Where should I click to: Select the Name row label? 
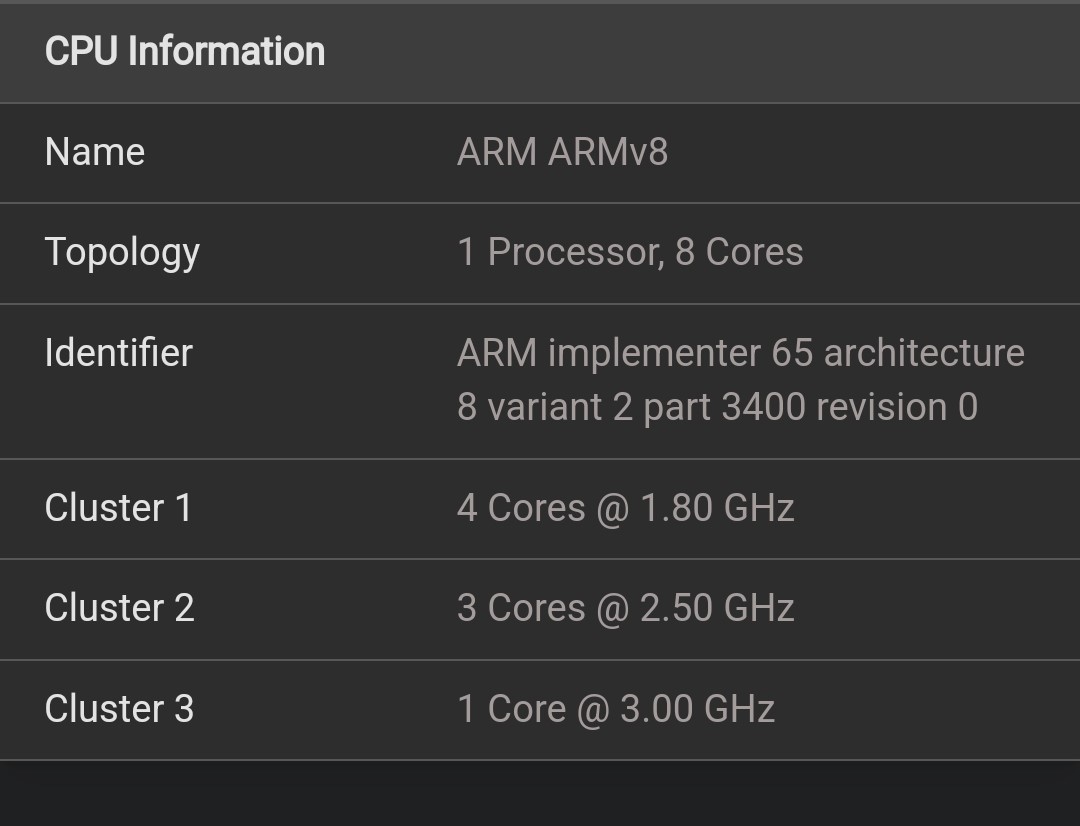pyautogui.click(x=95, y=152)
